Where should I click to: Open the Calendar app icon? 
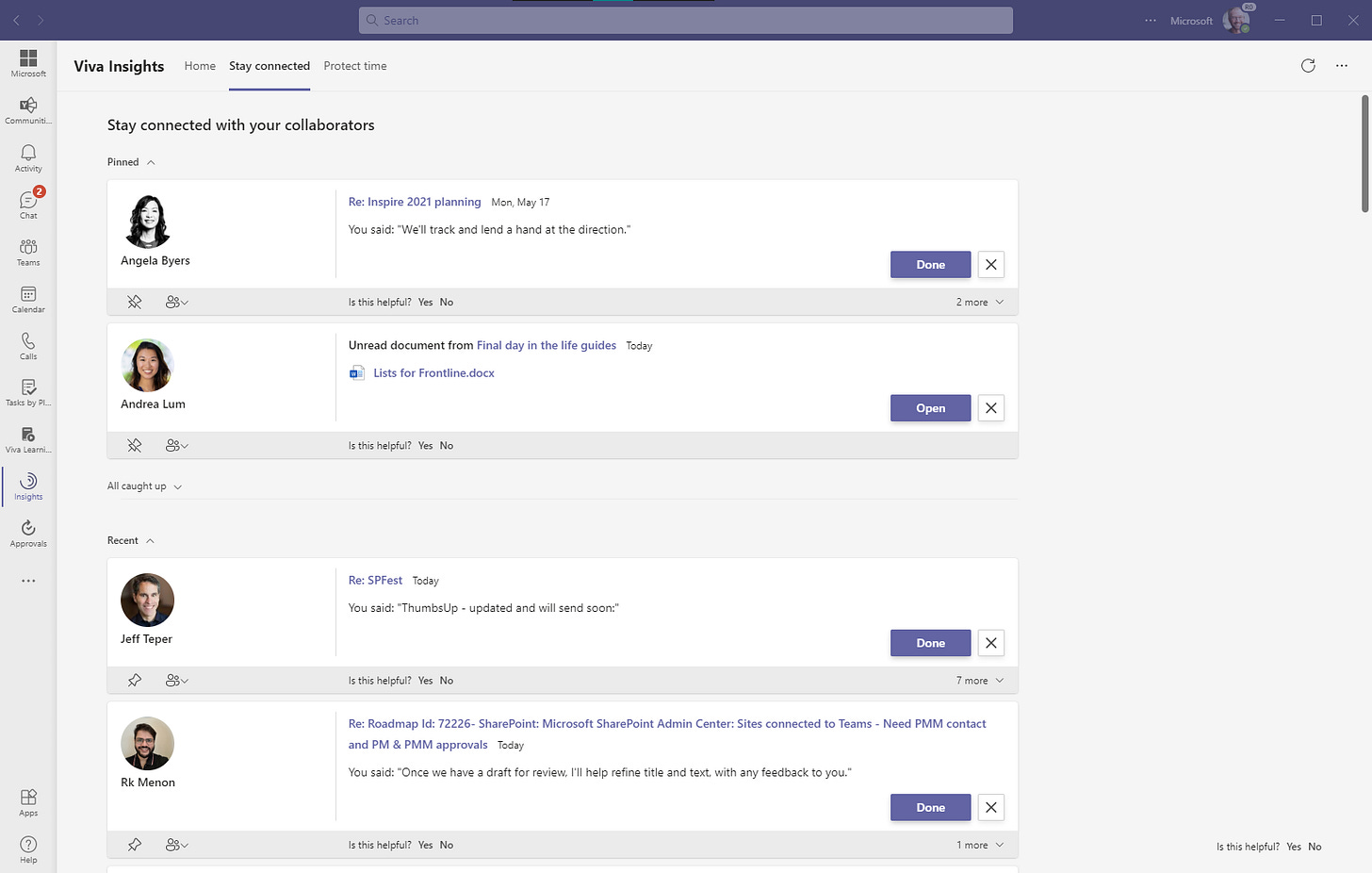28,294
